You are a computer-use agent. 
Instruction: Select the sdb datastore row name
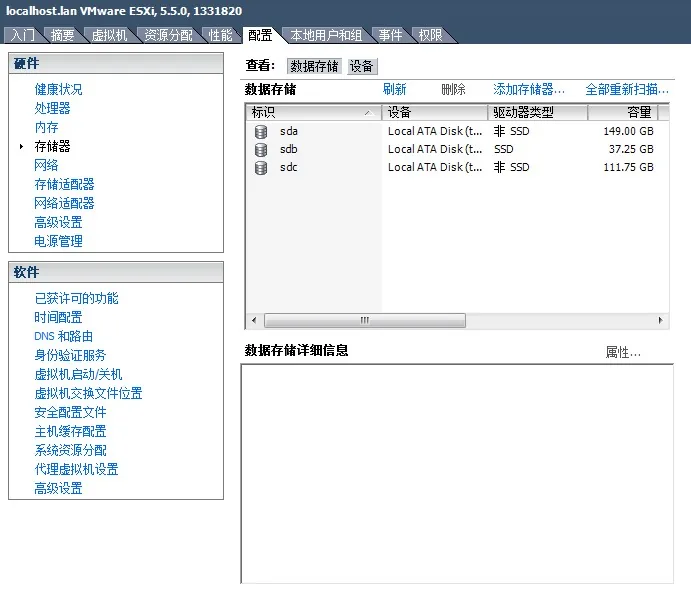coord(289,149)
